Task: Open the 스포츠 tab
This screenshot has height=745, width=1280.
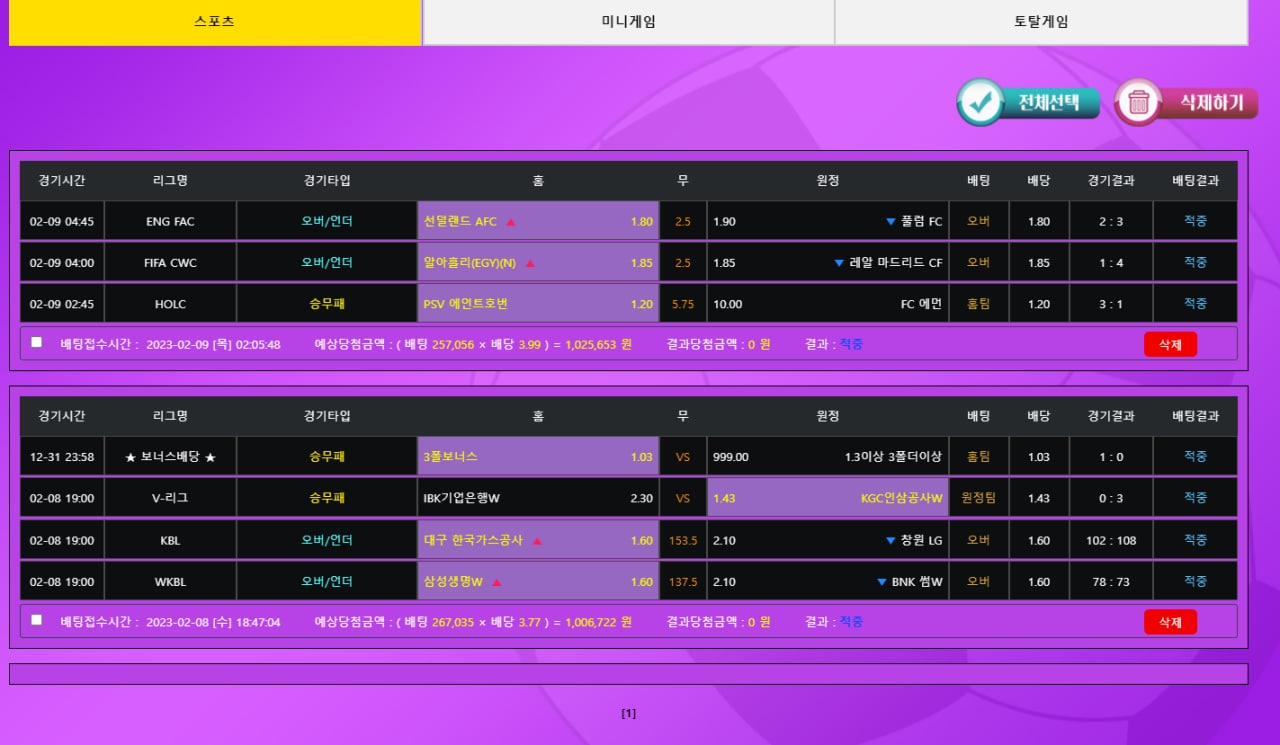Action: pos(215,21)
